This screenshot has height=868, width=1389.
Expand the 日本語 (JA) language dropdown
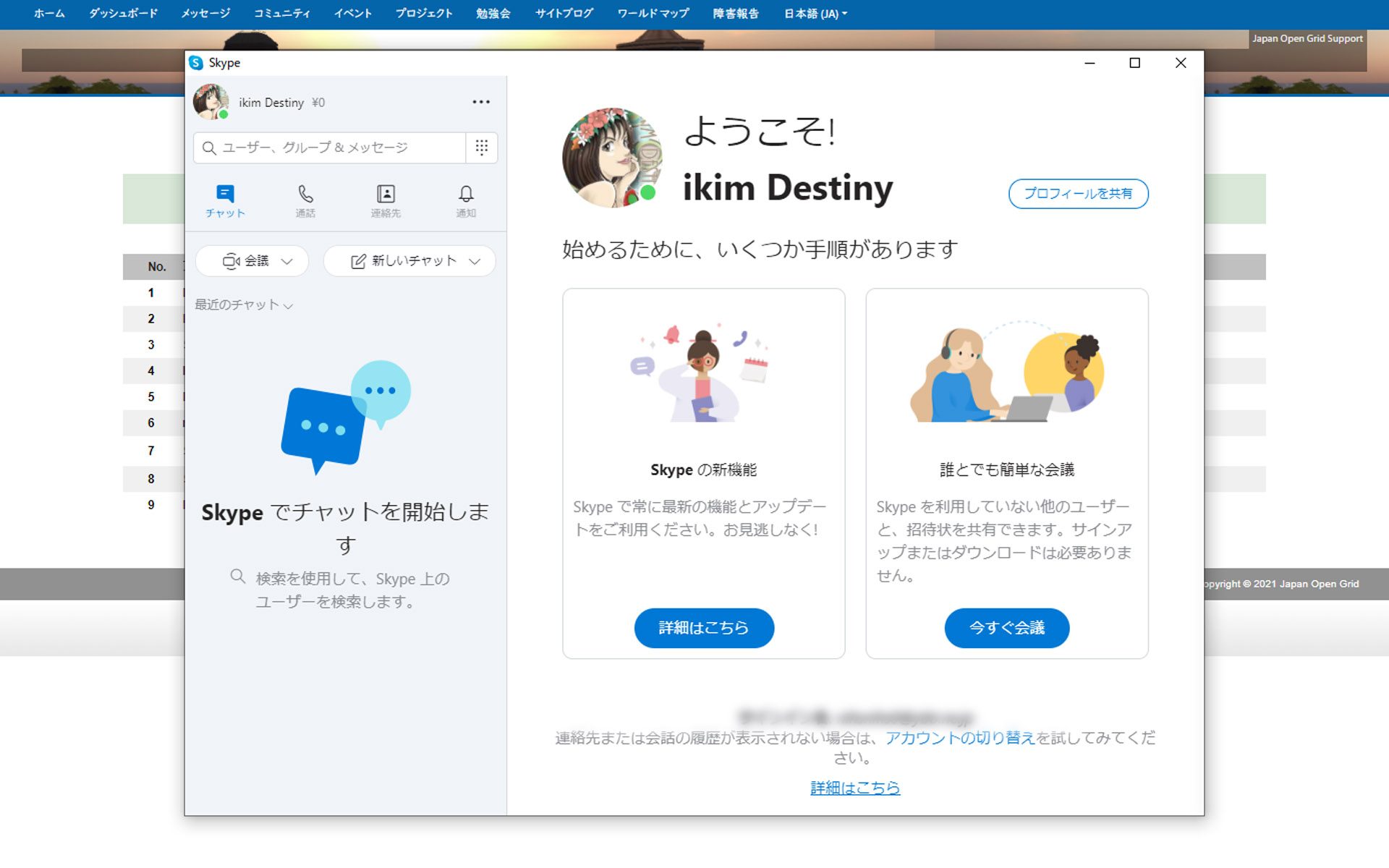(815, 14)
